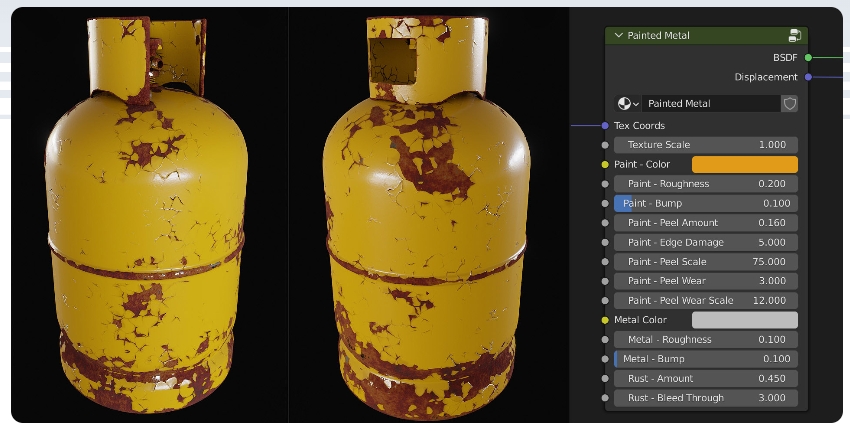Click the Rust - Amount field
850x431 pixels.
pos(706,378)
